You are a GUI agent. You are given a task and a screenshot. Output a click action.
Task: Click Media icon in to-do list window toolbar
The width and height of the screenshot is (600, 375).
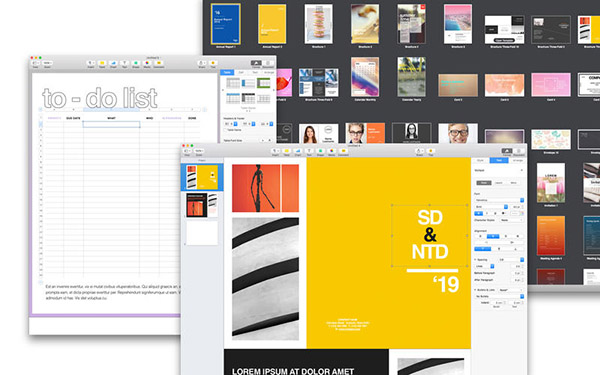point(147,63)
